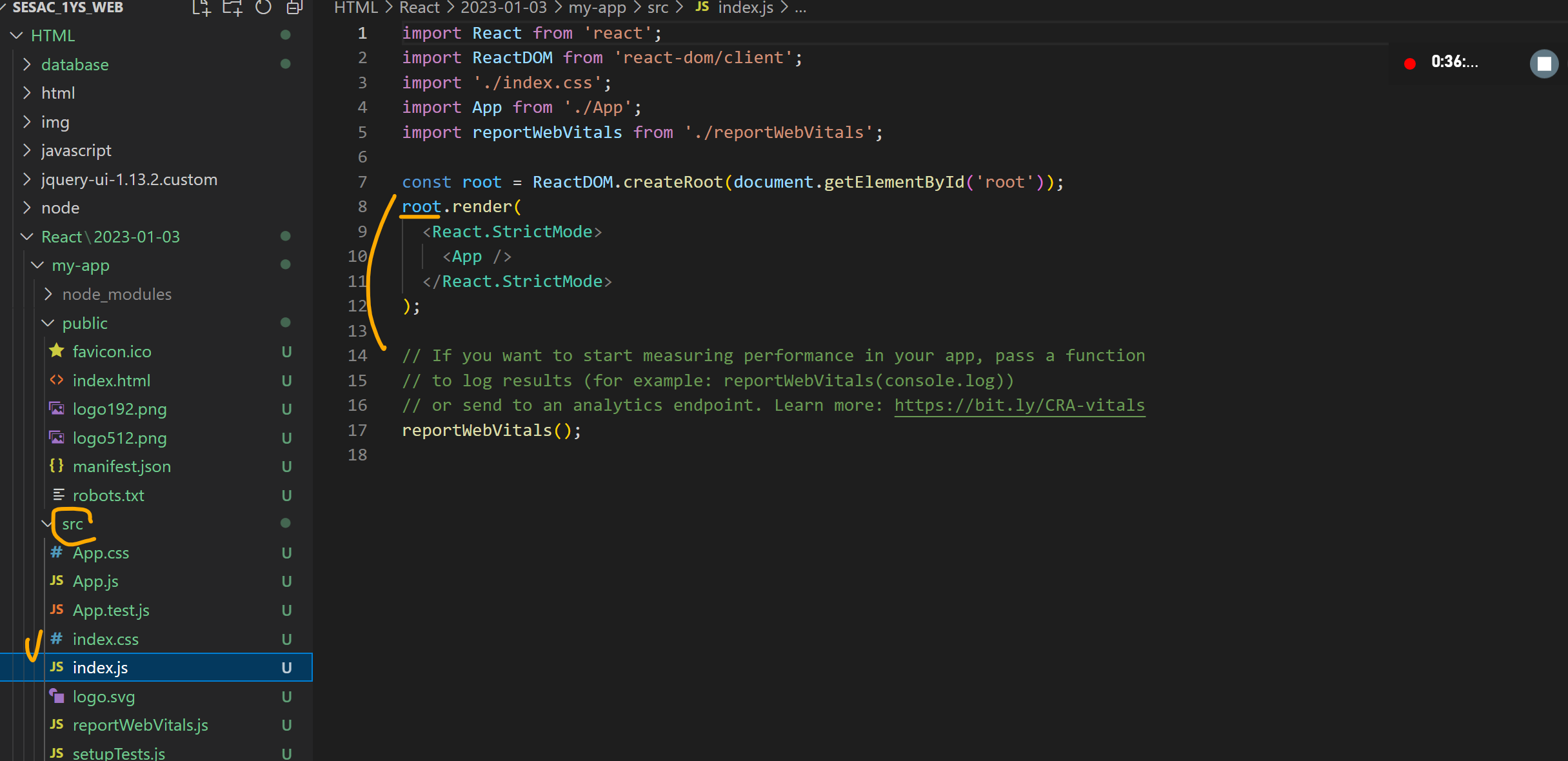The width and height of the screenshot is (1568, 761).
Task: Expand the database folder
Action: pyautogui.click(x=75, y=64)
